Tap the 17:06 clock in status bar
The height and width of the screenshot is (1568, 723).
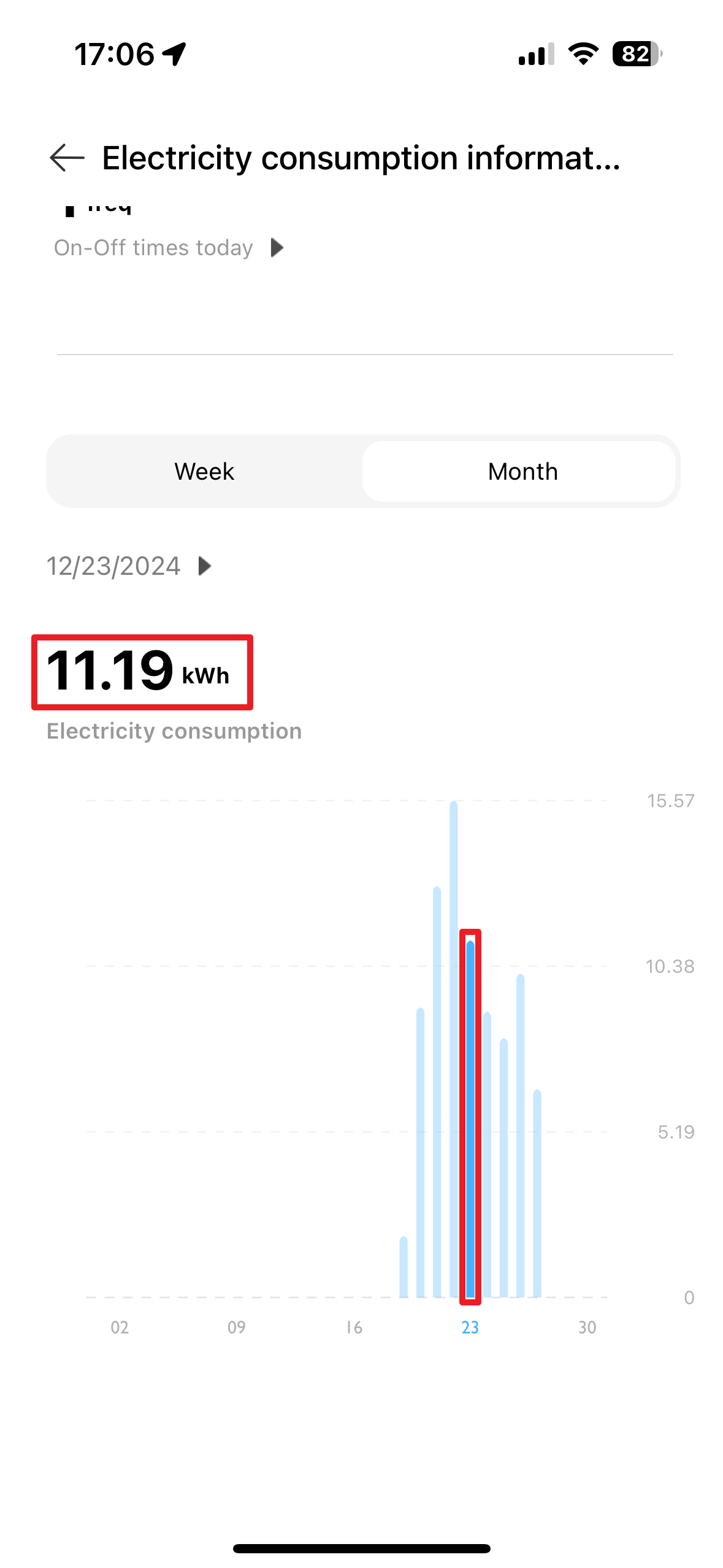pyautogui.click(x=114, y=54)
